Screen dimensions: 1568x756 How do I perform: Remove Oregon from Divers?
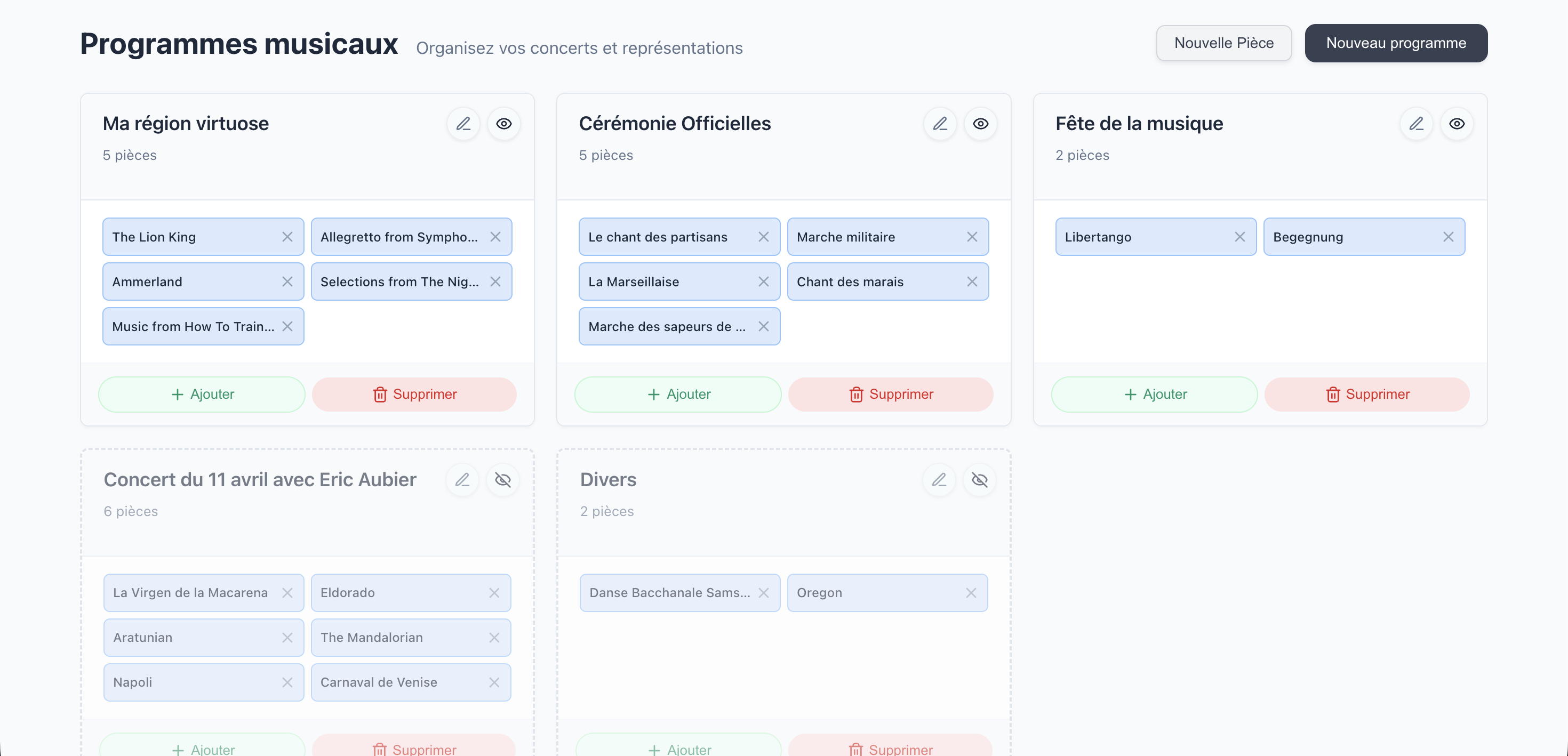[x=972, y=592]
